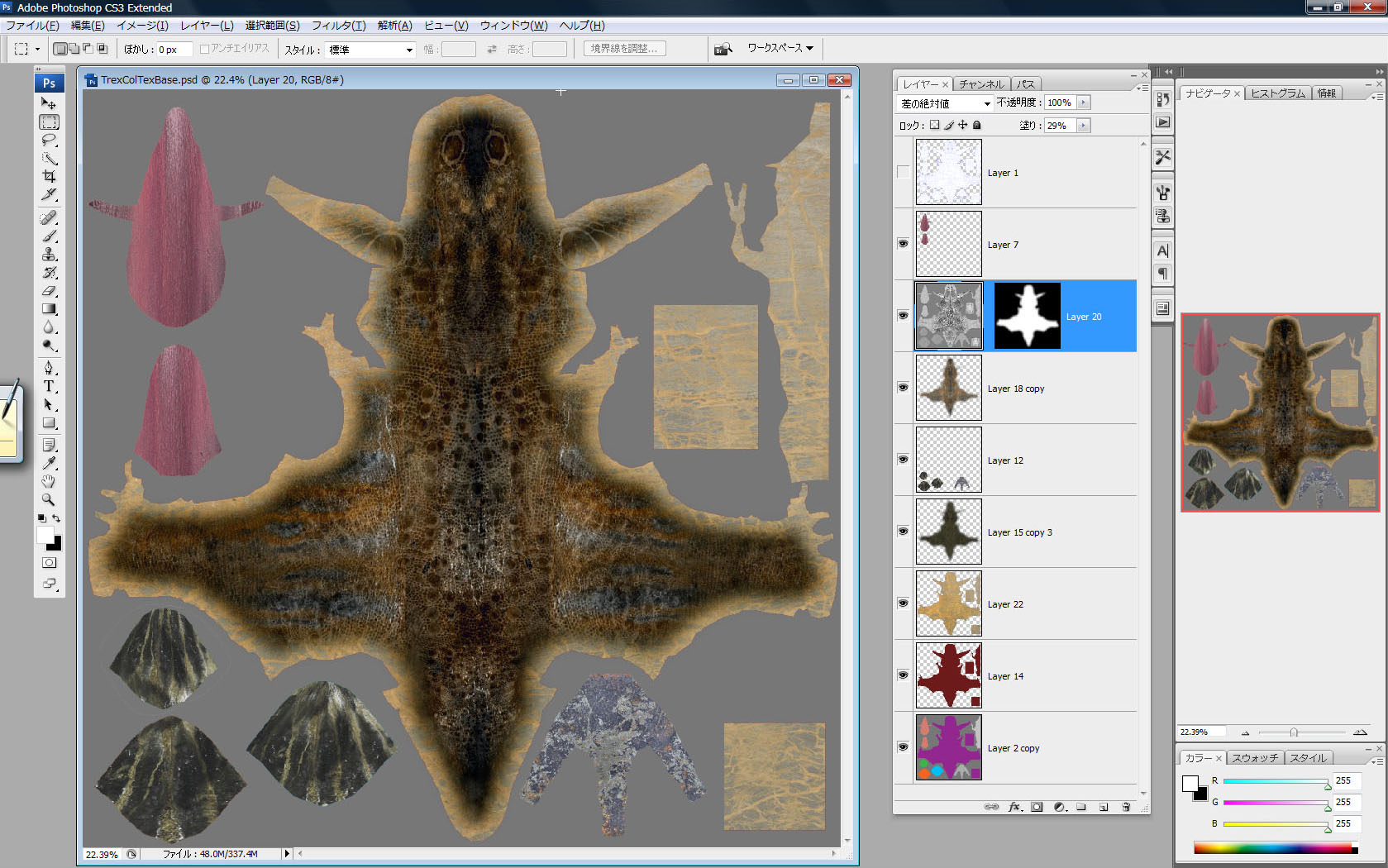Open the layer blend mode dropdown showing 差の絶対値

(x=945, y=103)
